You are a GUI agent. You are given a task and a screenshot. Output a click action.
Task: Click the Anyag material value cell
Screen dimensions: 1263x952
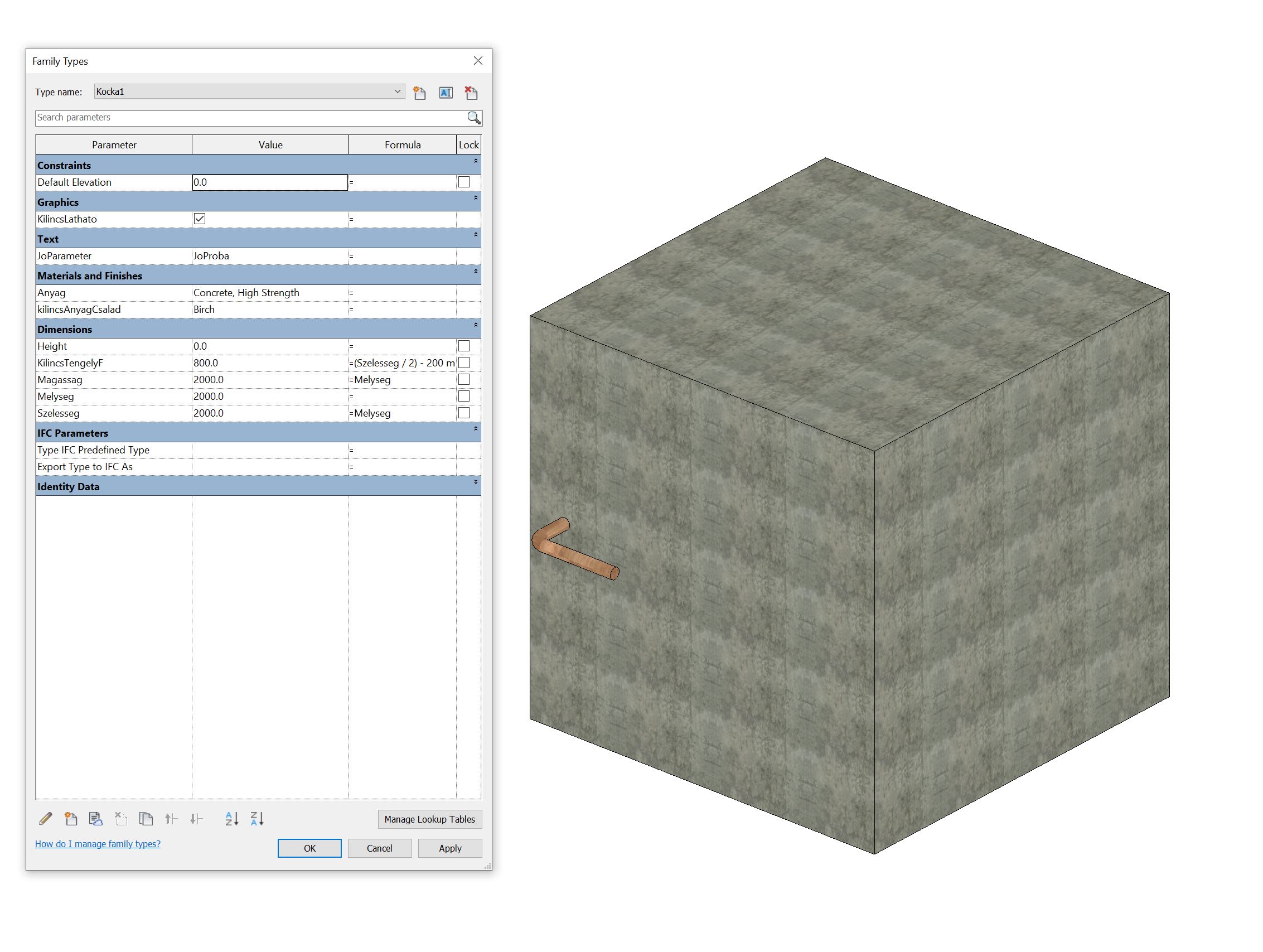pyautogui.click(x=269, y=292)
